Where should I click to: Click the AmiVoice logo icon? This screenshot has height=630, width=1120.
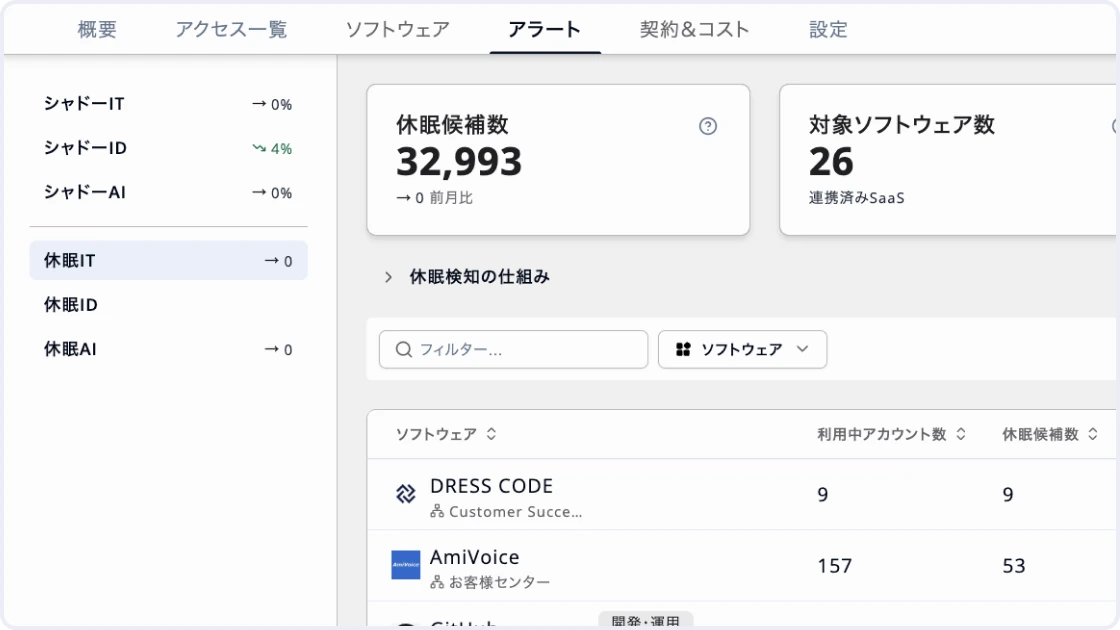[406, 565]
